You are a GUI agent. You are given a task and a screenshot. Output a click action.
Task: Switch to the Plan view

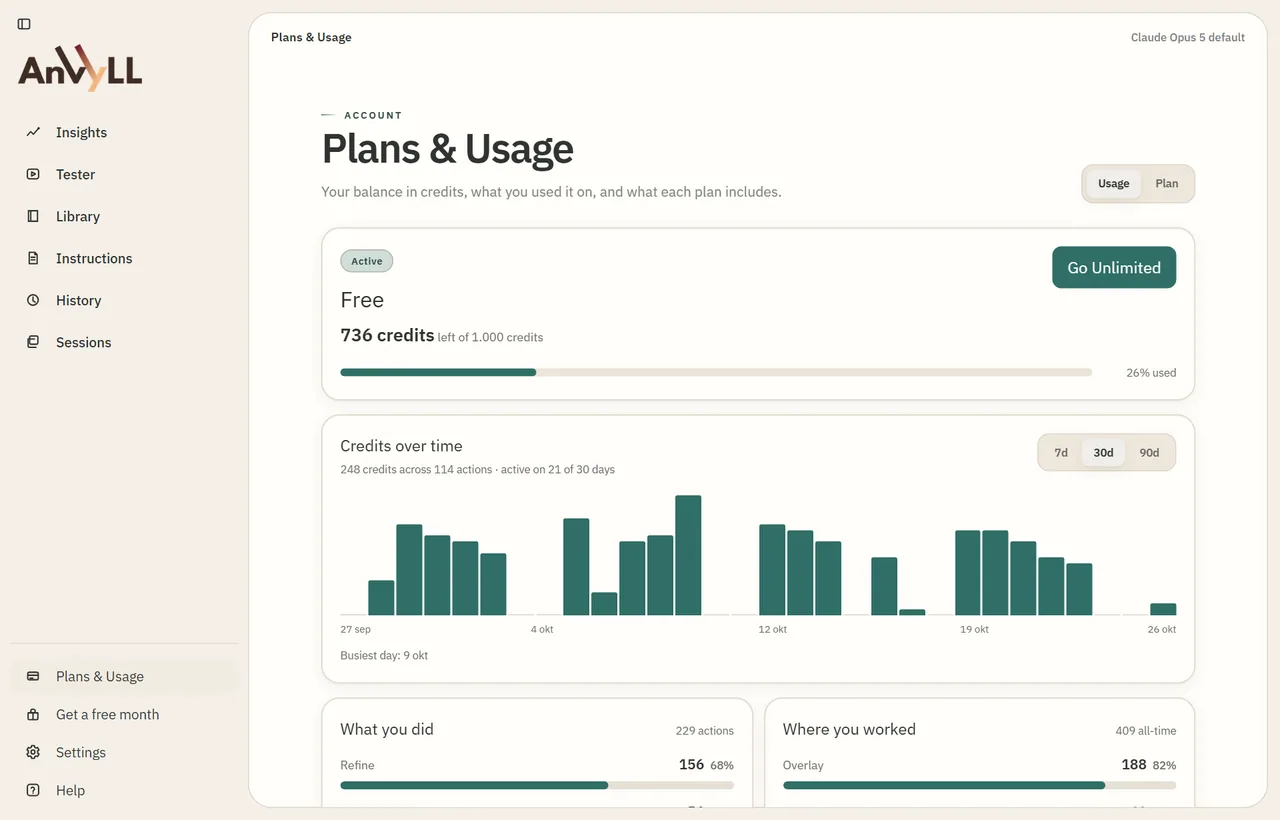click(1166, 184)
